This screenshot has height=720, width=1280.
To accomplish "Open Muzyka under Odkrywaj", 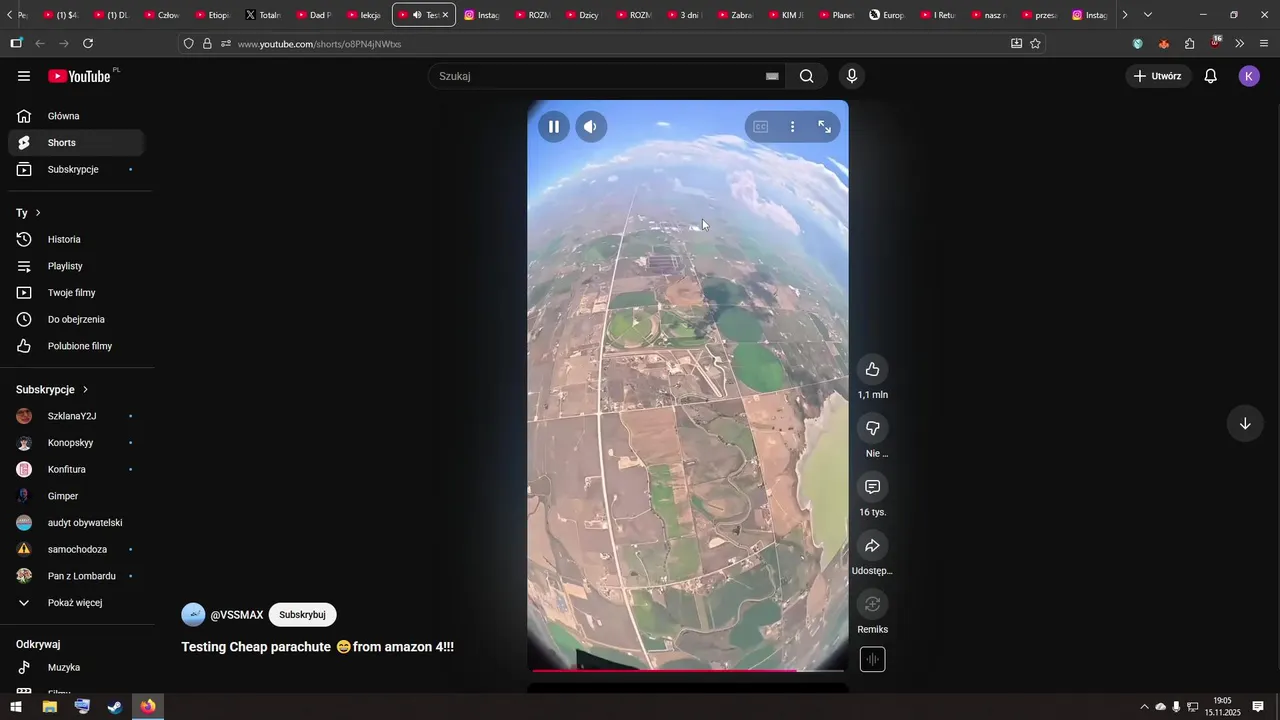I will point(77,668).
